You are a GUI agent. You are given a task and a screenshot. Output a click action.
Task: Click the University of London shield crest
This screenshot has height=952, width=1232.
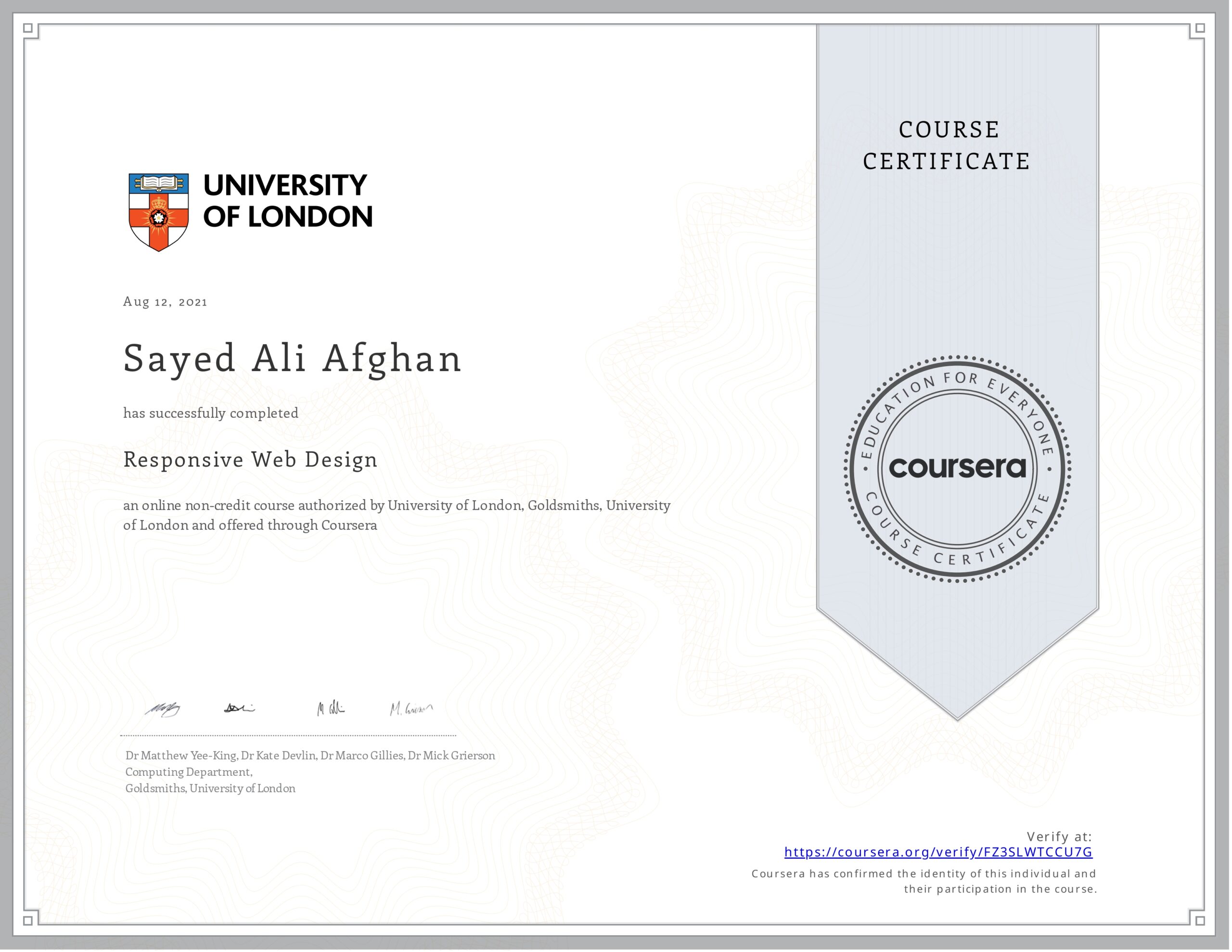point(158,212)
